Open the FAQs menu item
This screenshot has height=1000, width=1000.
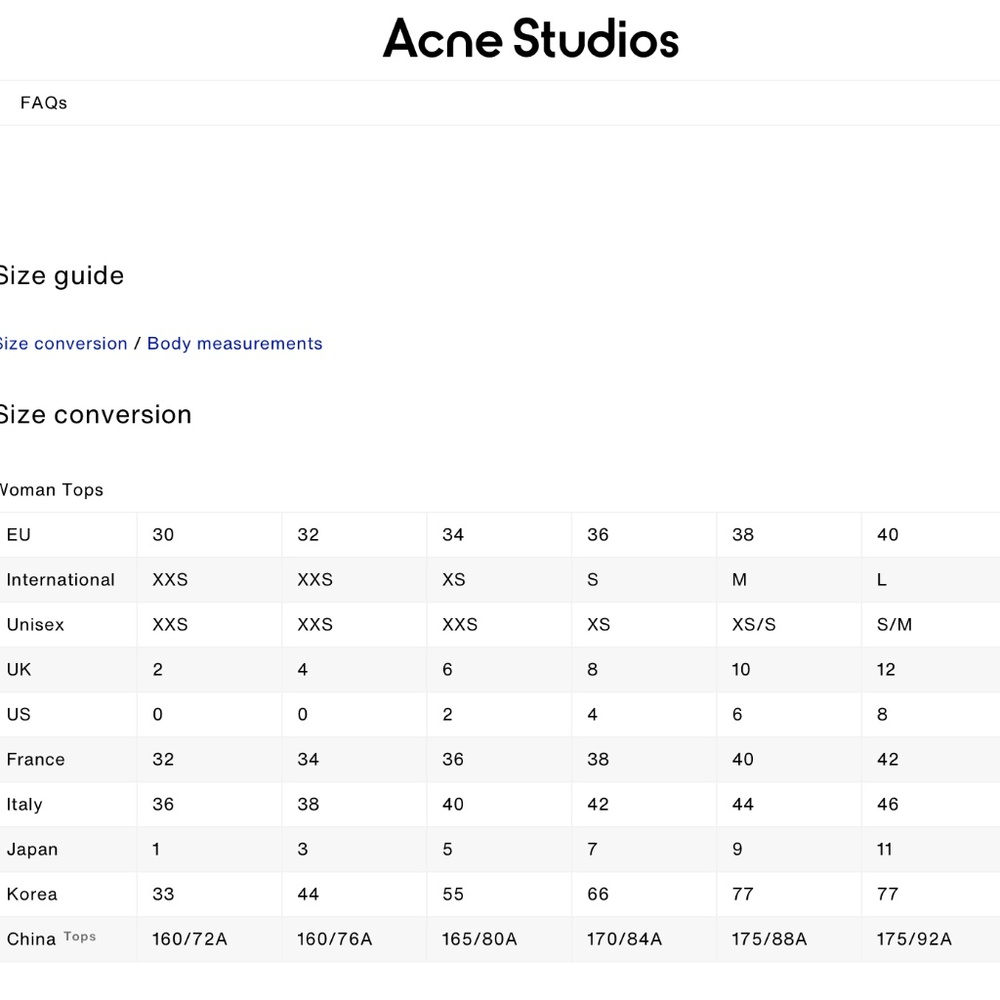point(43,103)
